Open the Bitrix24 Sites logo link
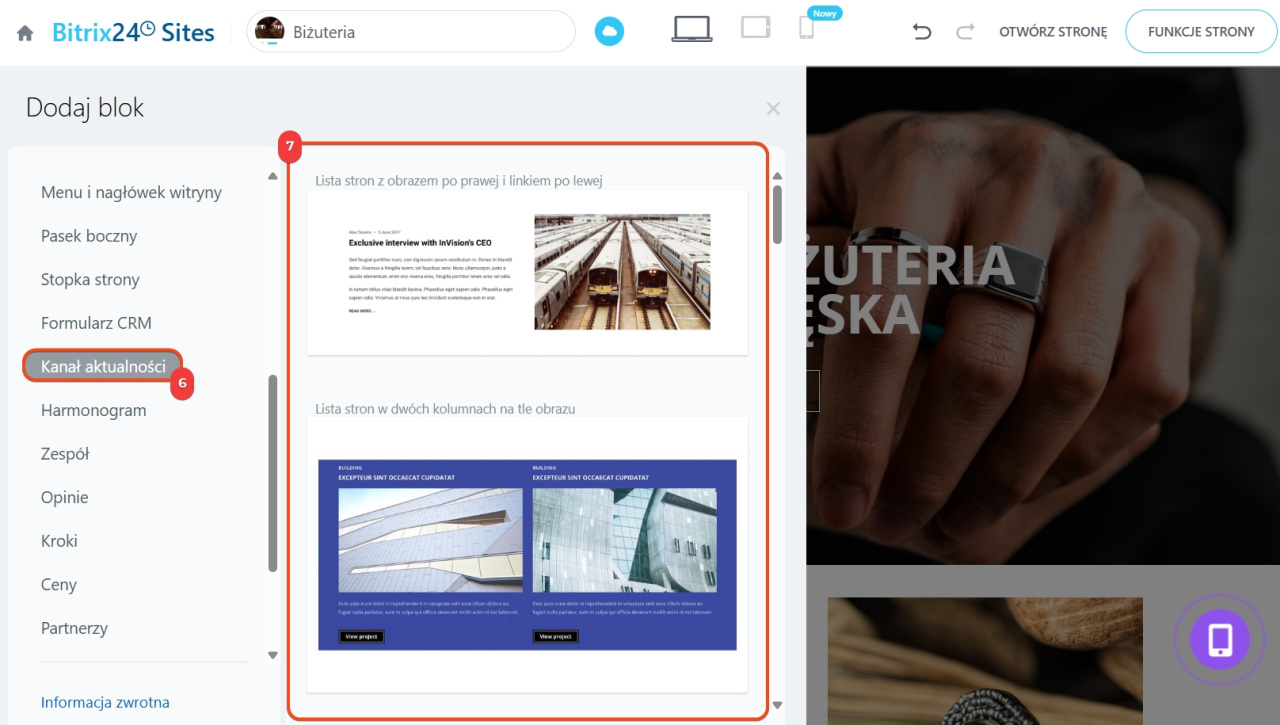This screenshot has width=1280, height=725. coord(134,32)
